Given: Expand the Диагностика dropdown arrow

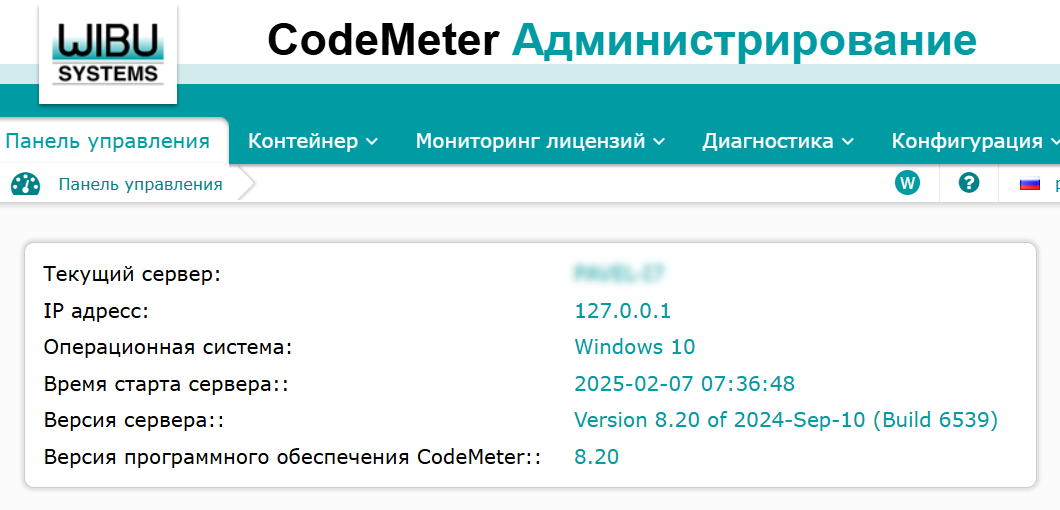Looking at the screenshot, I should pos(848,142).
